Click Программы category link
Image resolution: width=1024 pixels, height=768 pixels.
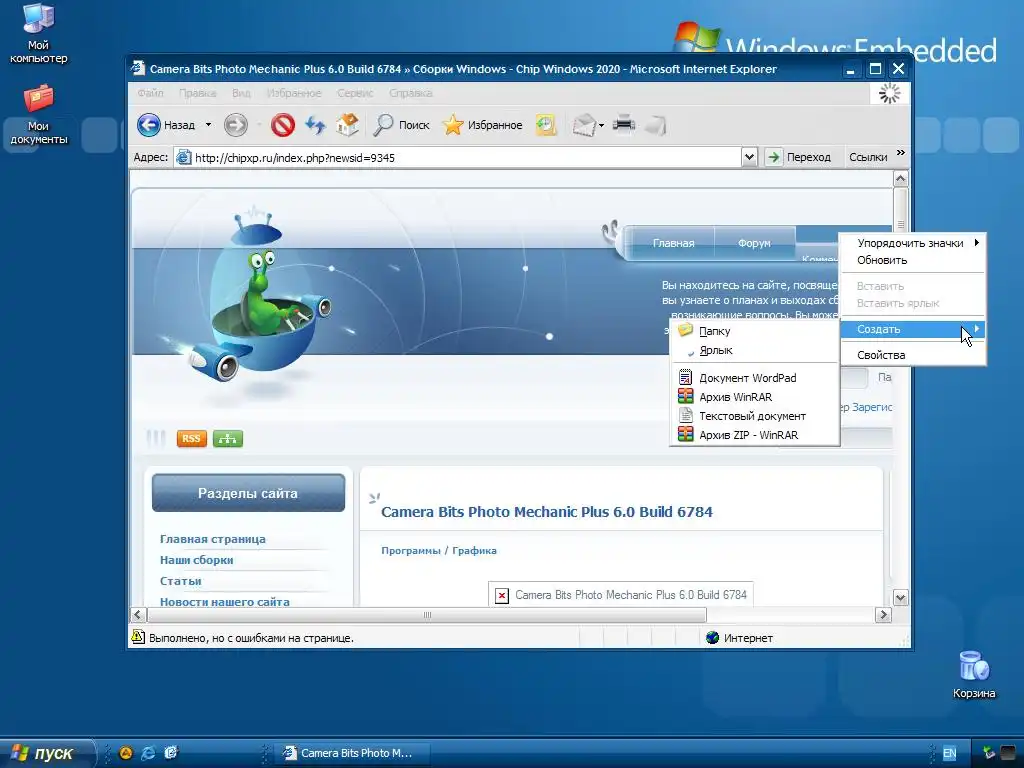click(x=411, y=551)
